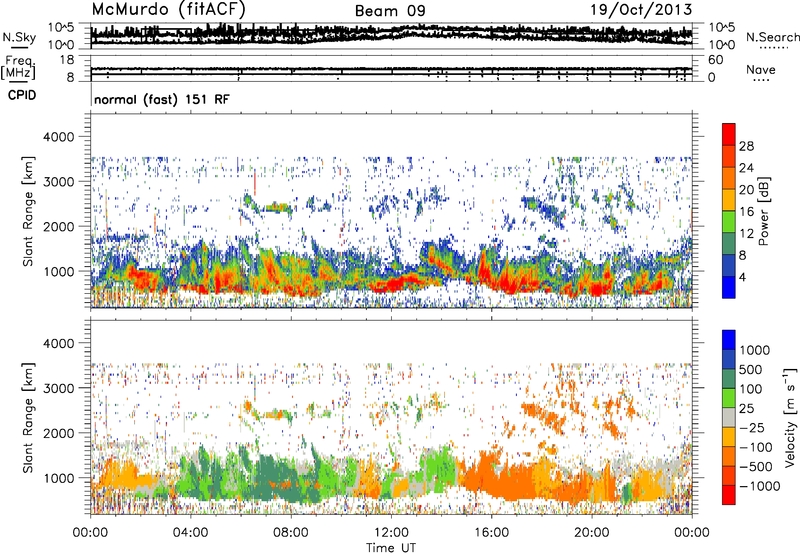Click the Nave legend label
Image resolution: width=800 pixels, height=554 pixels.
pos(760,70)
